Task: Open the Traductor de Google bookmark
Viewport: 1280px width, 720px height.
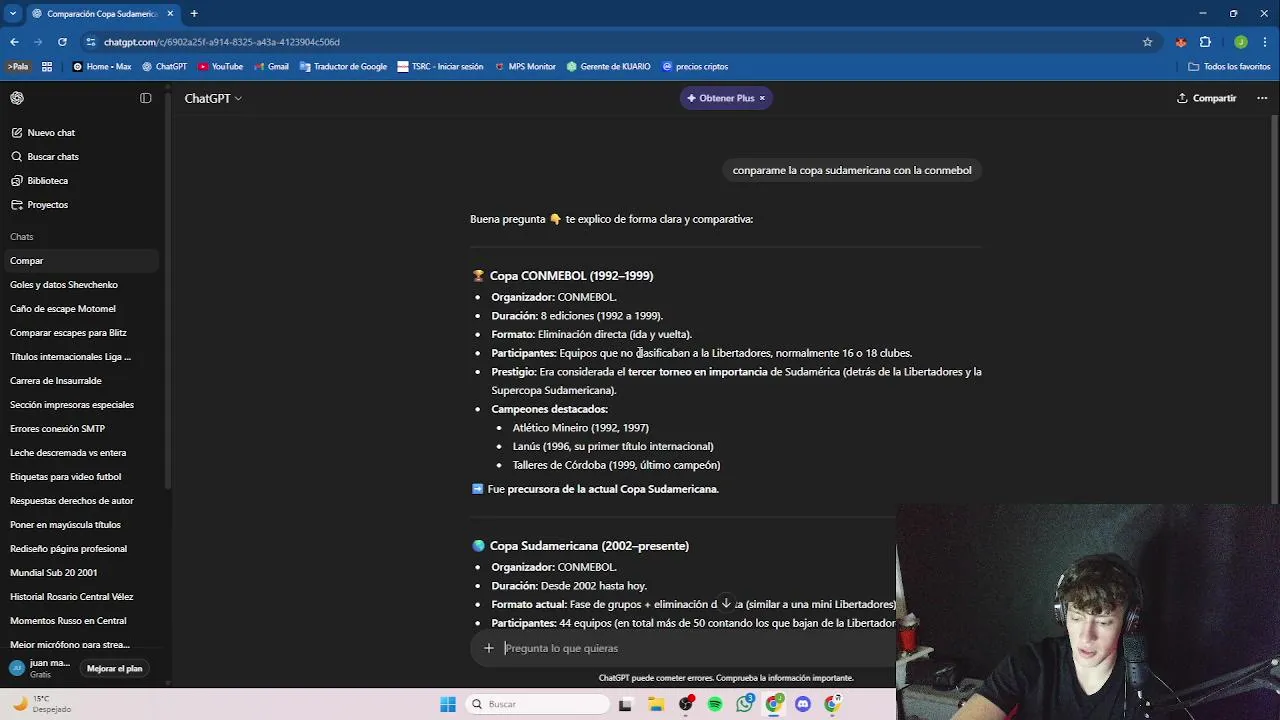Action: point(343,67)
